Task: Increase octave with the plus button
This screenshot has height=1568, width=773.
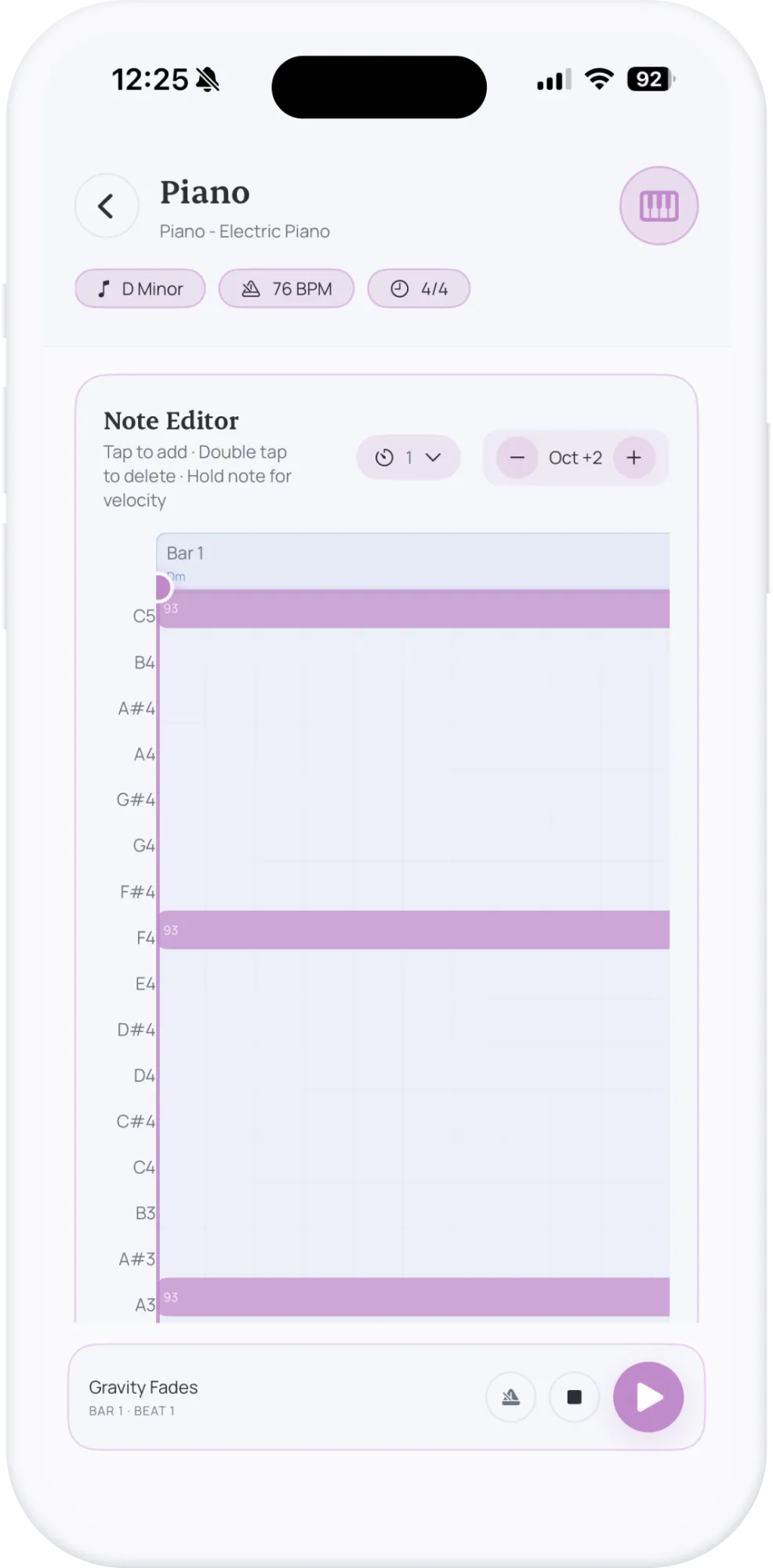Action: [x=633, y=458]
